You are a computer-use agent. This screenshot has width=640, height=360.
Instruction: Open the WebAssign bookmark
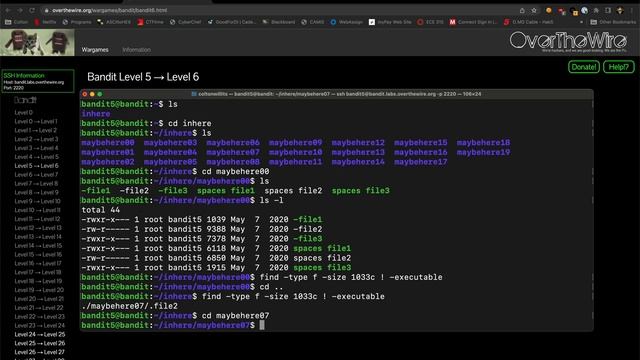[x=346, y=22]
